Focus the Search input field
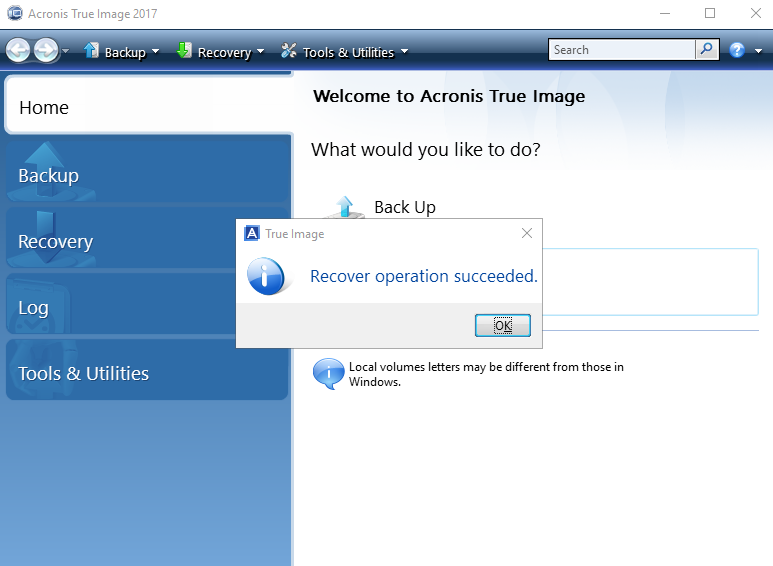The width and height of the screenshot is (773, 566). pyautogui.click(x=622, y=50)
